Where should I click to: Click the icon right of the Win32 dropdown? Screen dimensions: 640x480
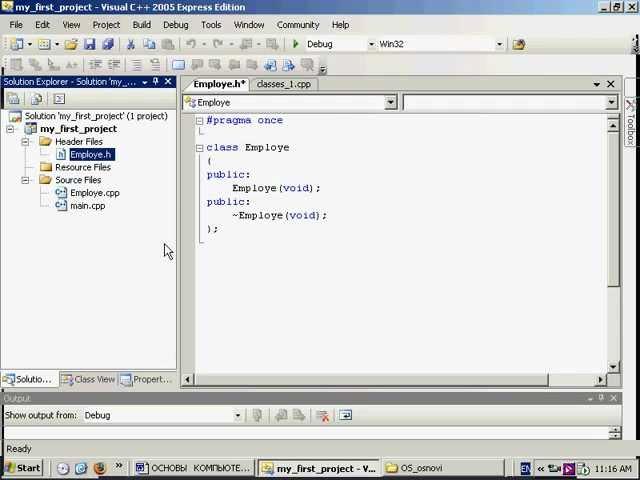[519, 44]
